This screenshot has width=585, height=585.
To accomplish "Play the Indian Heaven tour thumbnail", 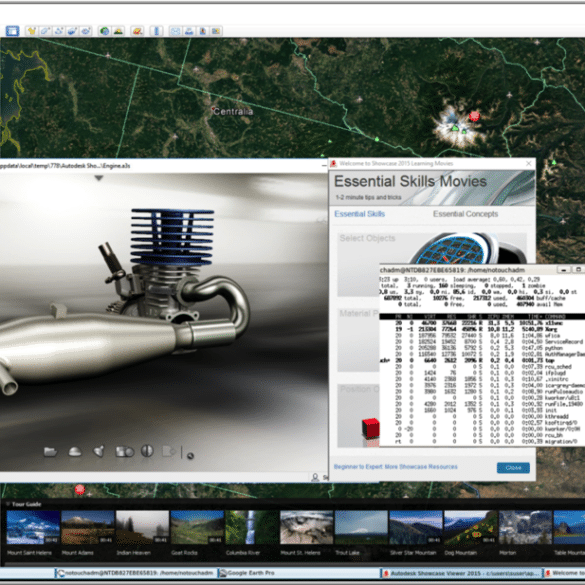I will (142, 528).
